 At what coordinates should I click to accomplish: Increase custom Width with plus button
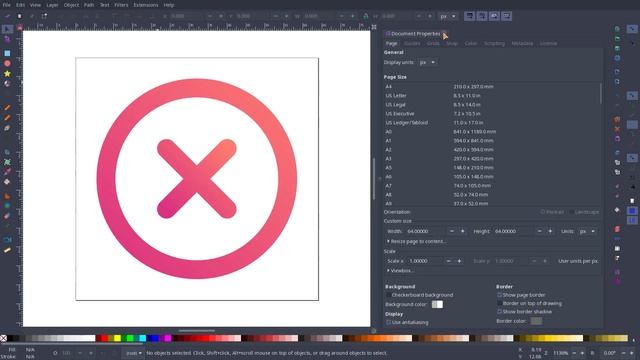pos(462,231)
